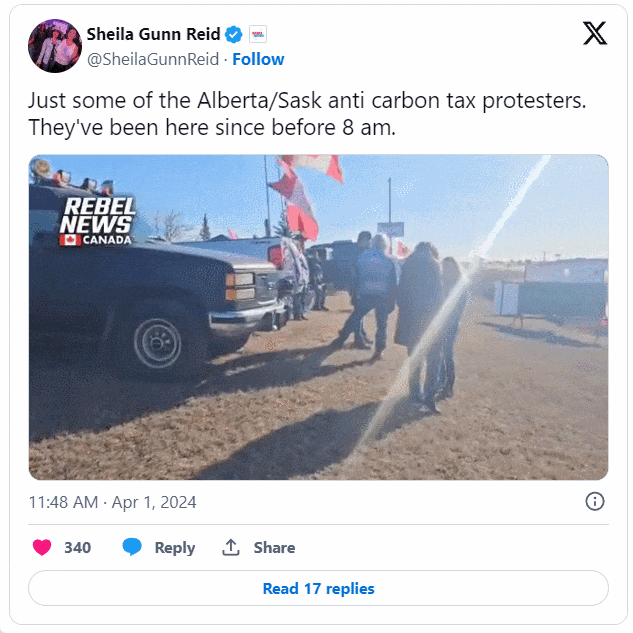The height and width of the screenshot is (633, 633).
Task: Follow the @SheilaGunnReid account
Action: pyautogui.click(x=258, y=59)
